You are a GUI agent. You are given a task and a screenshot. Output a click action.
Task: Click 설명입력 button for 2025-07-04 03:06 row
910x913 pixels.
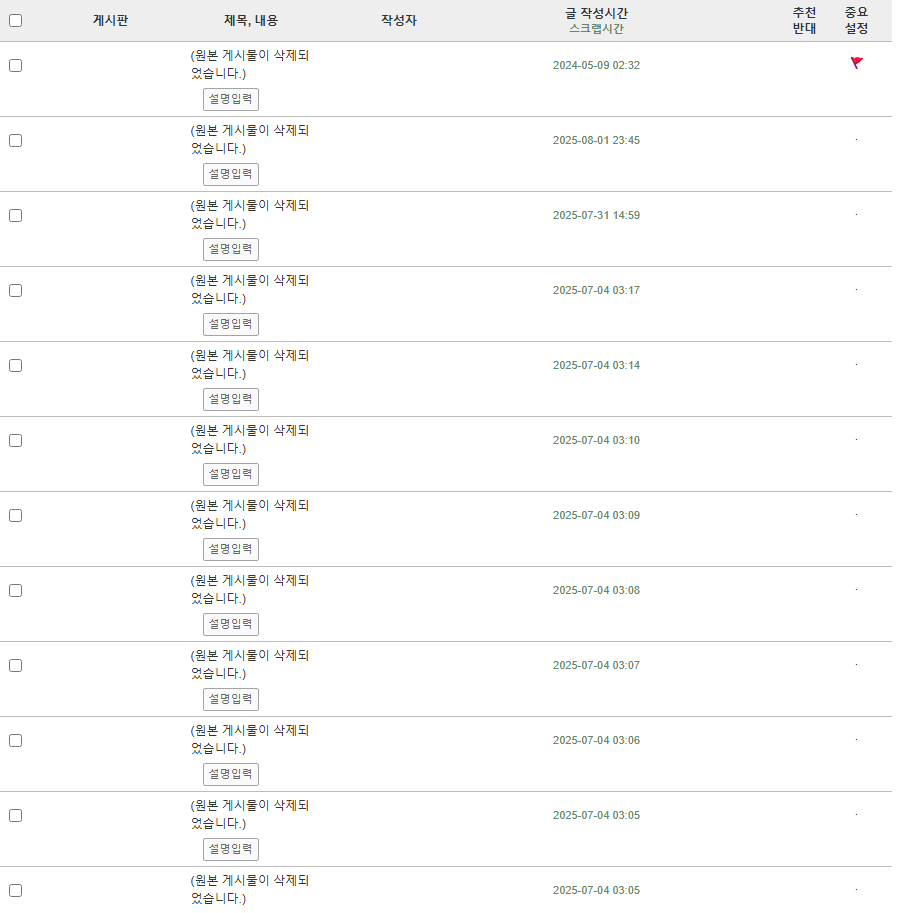coord(231,774)
